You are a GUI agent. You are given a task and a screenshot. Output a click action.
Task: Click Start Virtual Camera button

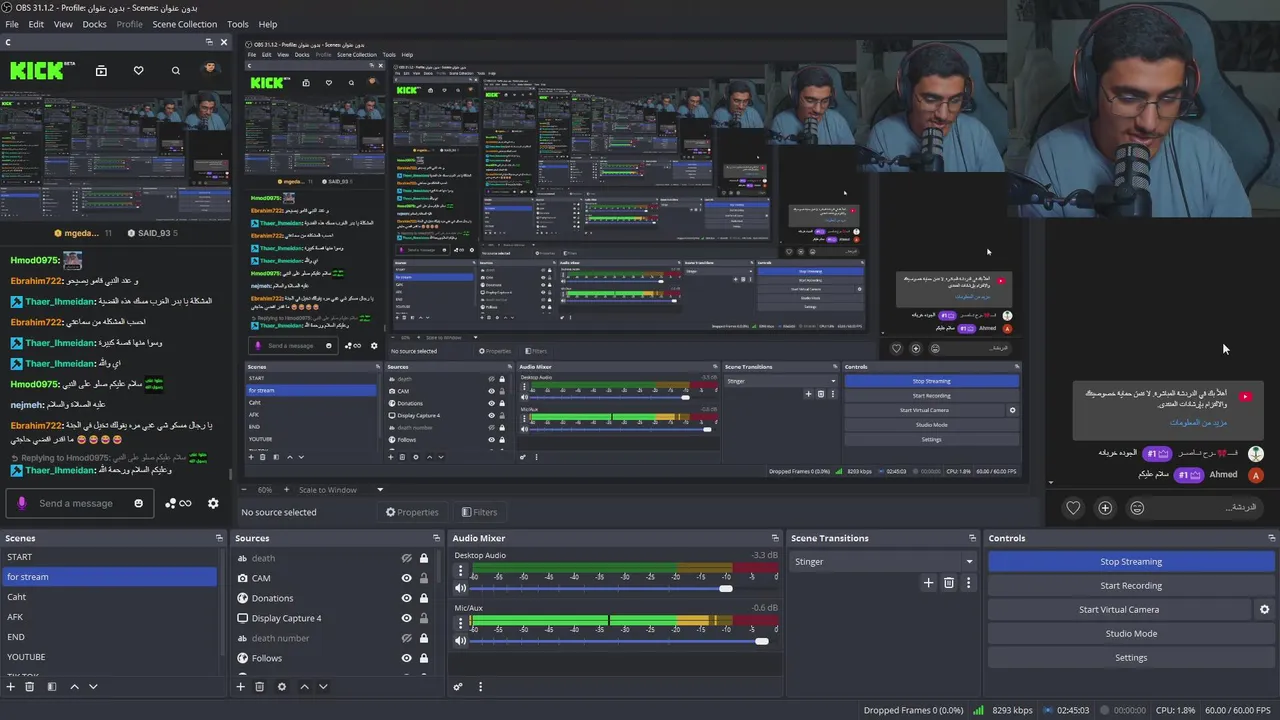click(1119, 609)
